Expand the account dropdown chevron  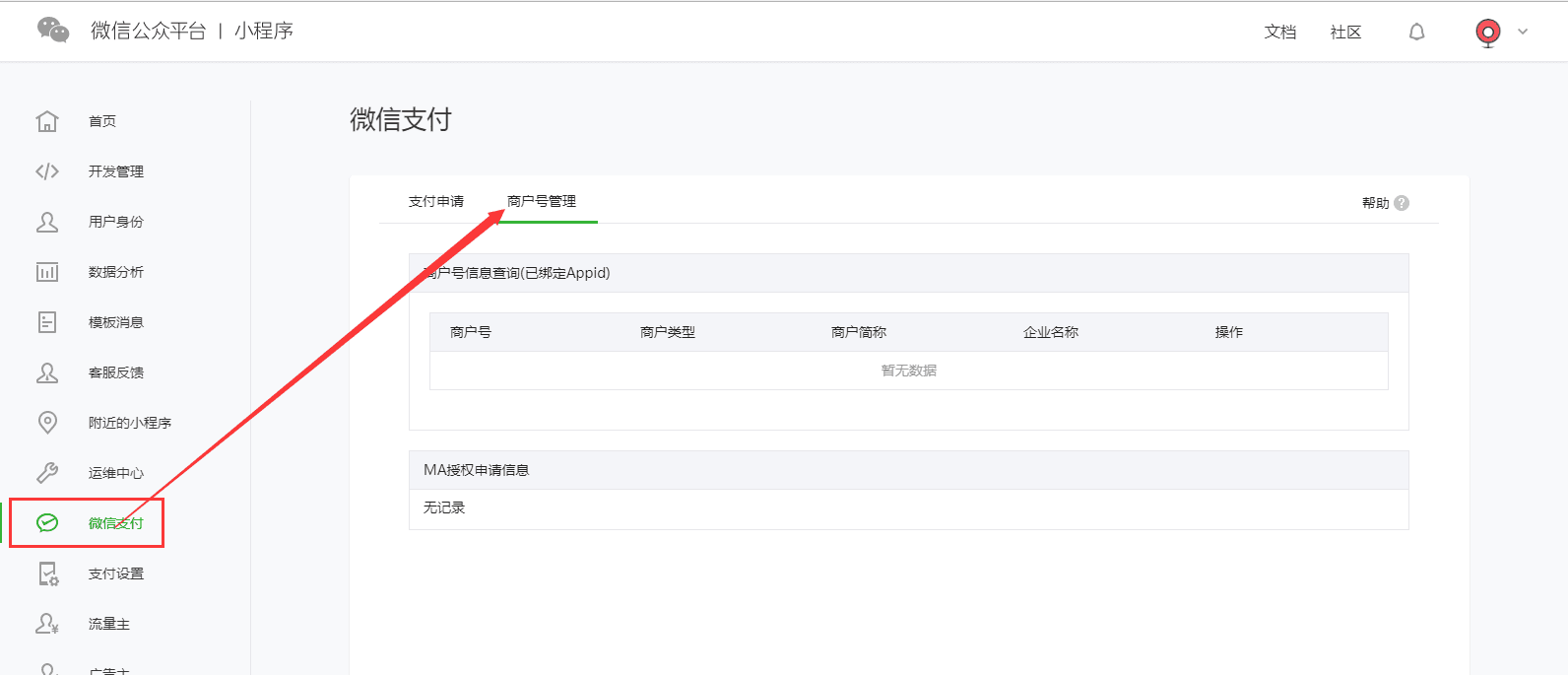1523,32
